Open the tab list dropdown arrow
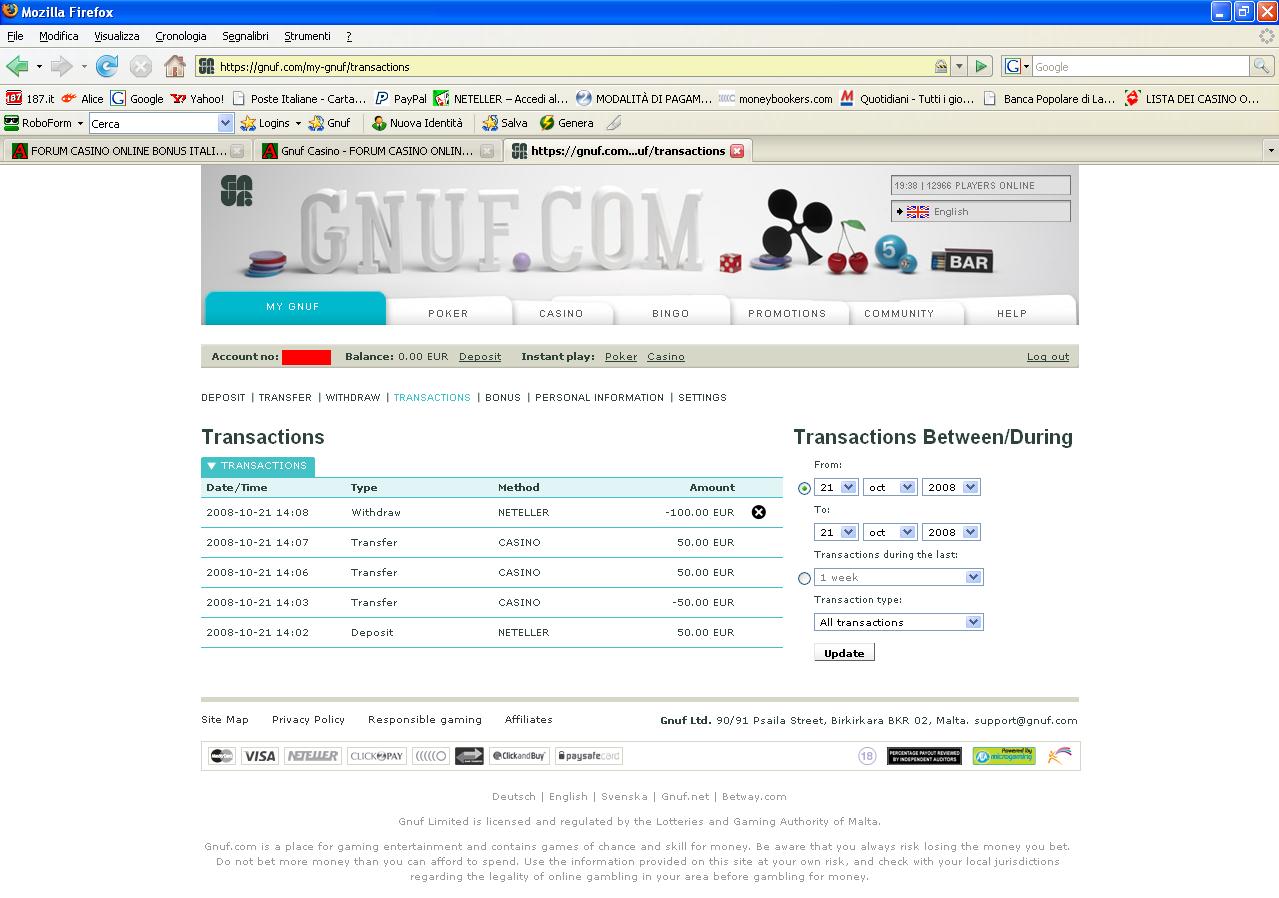The image size is (1279, 898). coord(1271,151)
